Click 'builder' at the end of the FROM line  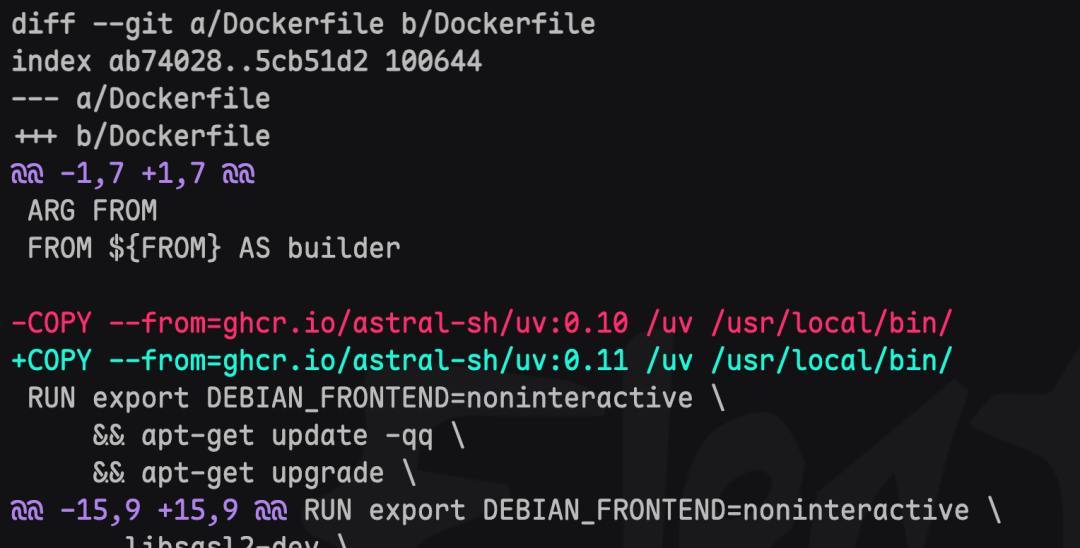click(x=344, y=248)
